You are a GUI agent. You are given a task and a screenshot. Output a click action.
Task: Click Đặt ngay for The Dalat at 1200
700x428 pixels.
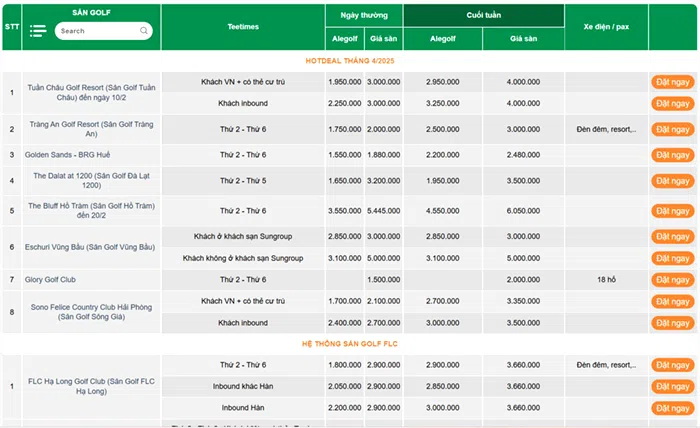(x=672, y=181)
